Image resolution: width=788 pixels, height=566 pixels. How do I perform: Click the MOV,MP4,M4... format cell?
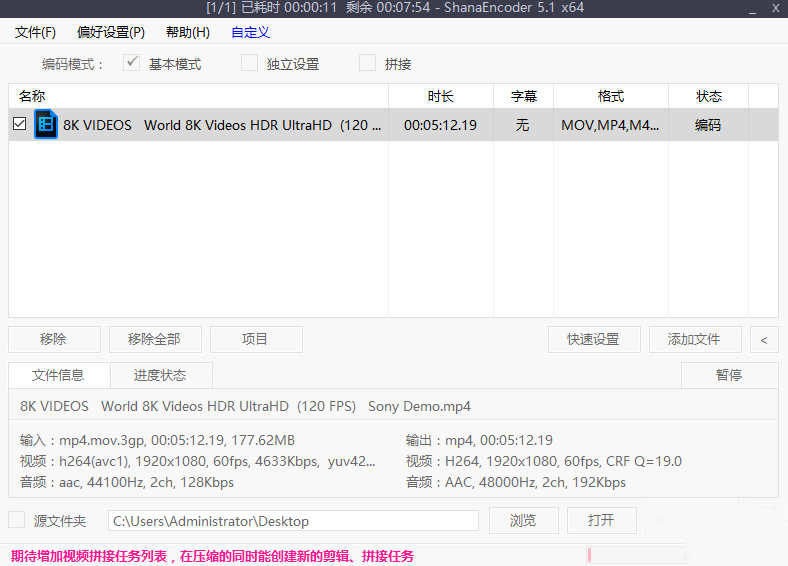pos(610,125)
